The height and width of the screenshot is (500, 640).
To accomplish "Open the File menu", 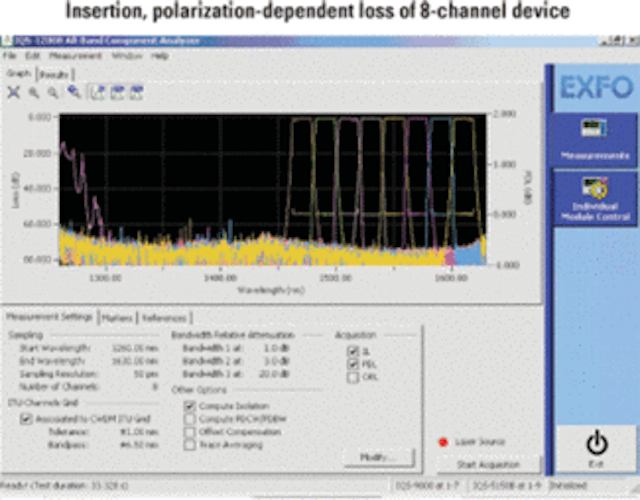I will coord(10,56).
